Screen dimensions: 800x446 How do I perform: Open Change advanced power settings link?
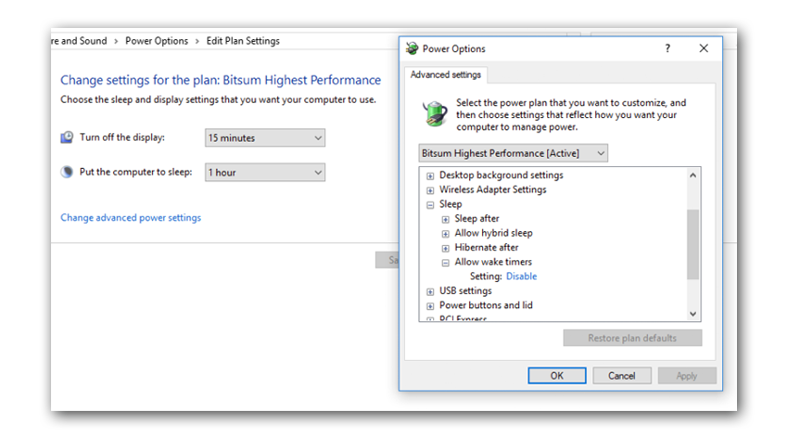click(131, 217)
